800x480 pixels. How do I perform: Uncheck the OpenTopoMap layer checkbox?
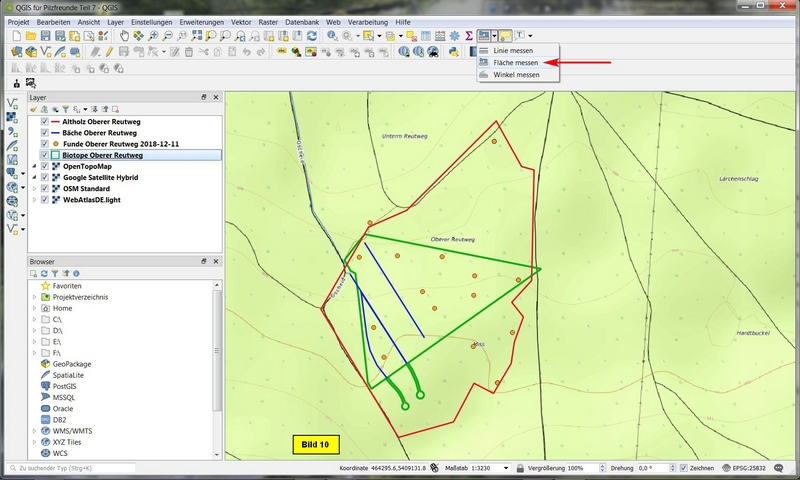[x=44, y=166]
